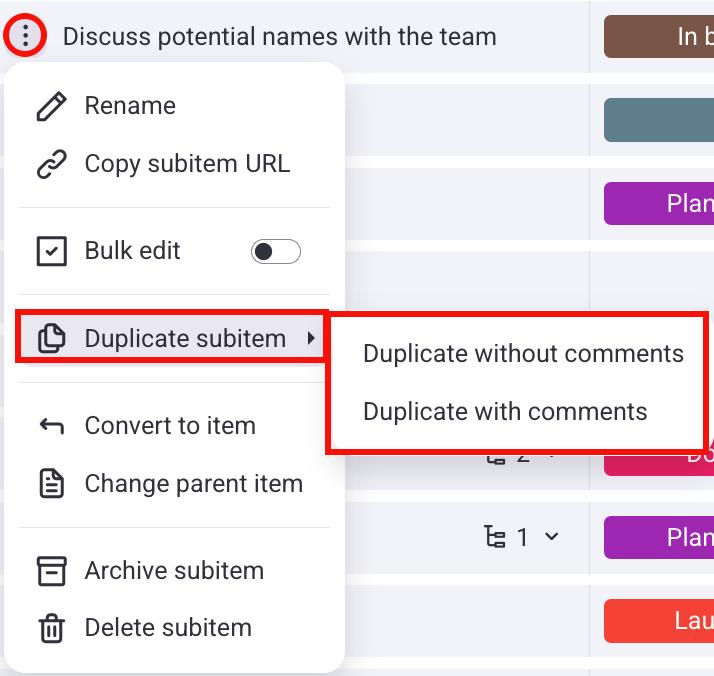Screen dimensions: 714x676
Task: Click the pencil Rename icon
Action: [x=51, y=106]
